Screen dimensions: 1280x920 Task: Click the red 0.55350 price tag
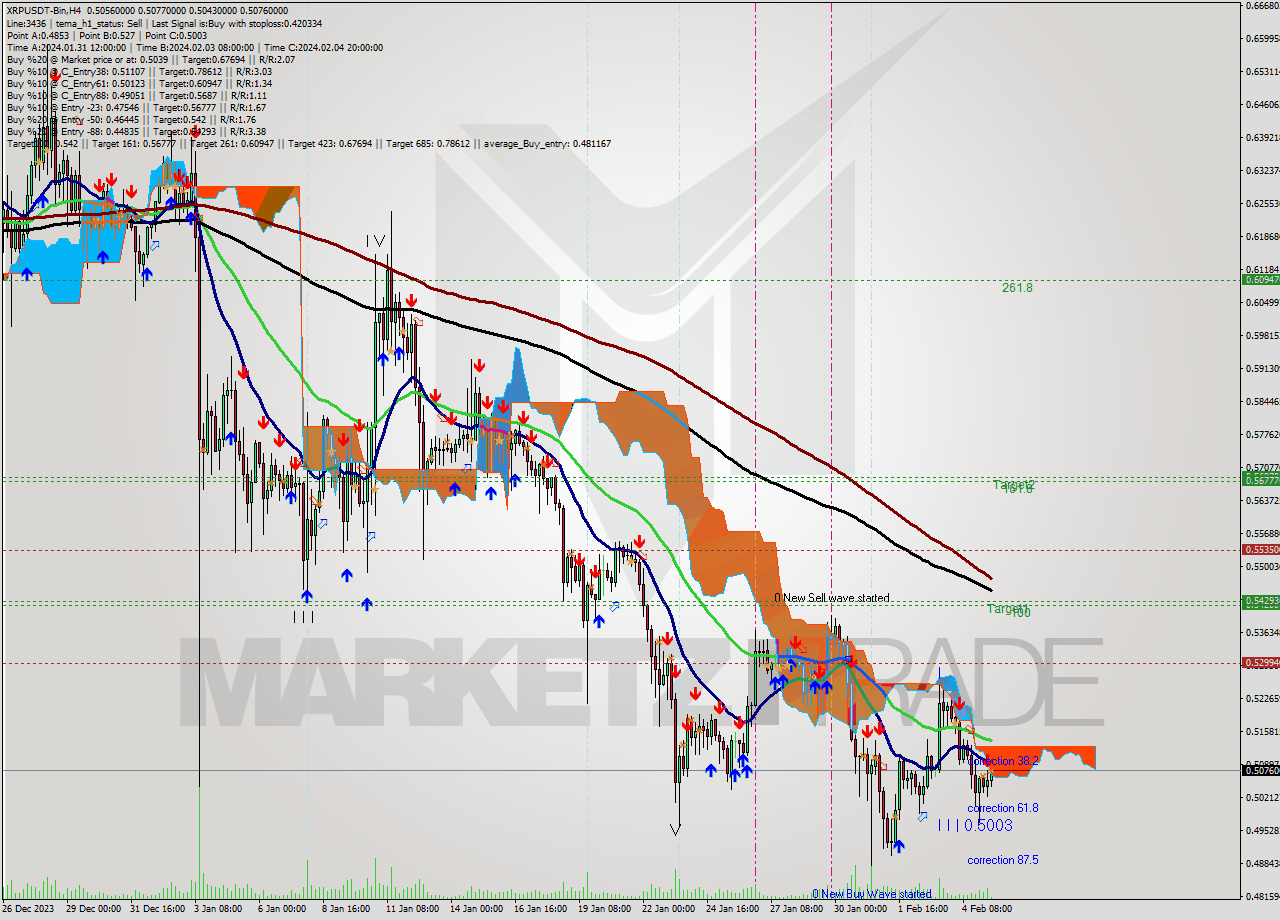1260,549
